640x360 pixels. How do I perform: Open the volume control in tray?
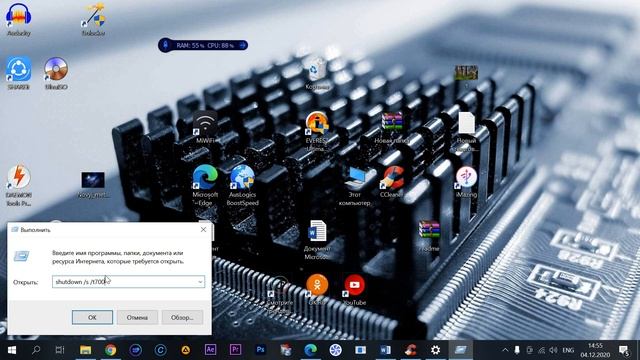click(x=553, y=350)
